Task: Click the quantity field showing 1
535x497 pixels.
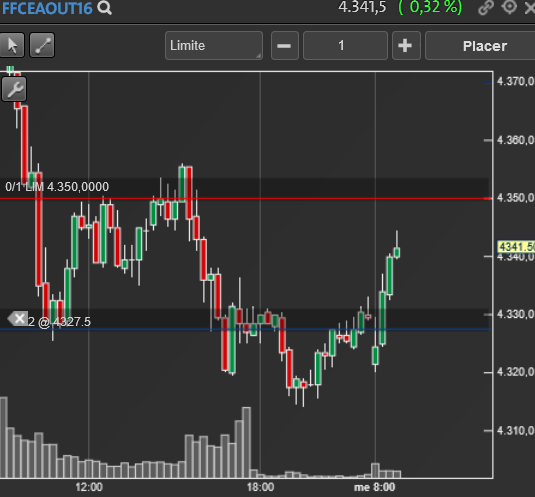Action: pyautogui.click(x=345, y=46)
